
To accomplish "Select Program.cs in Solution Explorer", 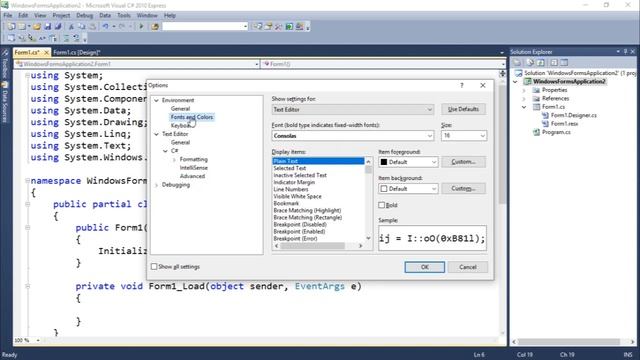I will click(x=556, y=132).
